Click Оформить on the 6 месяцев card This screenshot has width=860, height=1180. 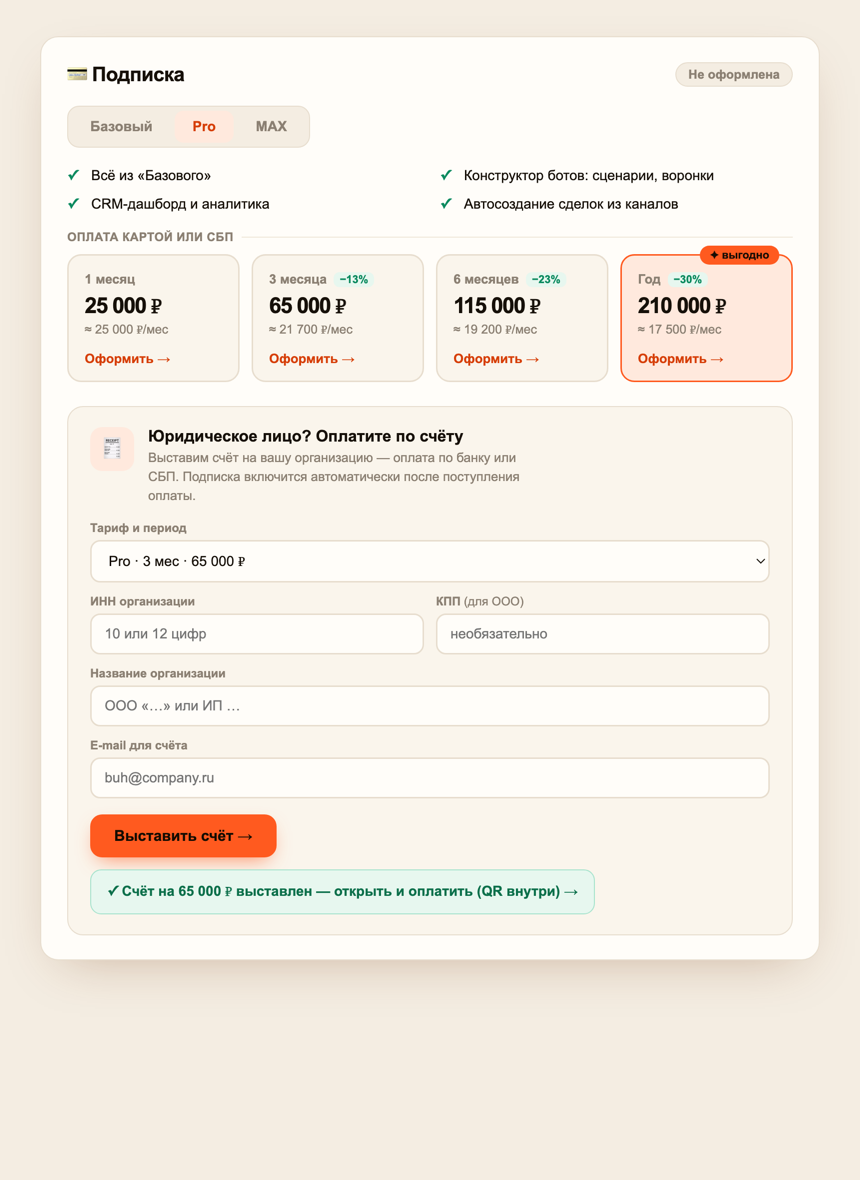[497, 359]
